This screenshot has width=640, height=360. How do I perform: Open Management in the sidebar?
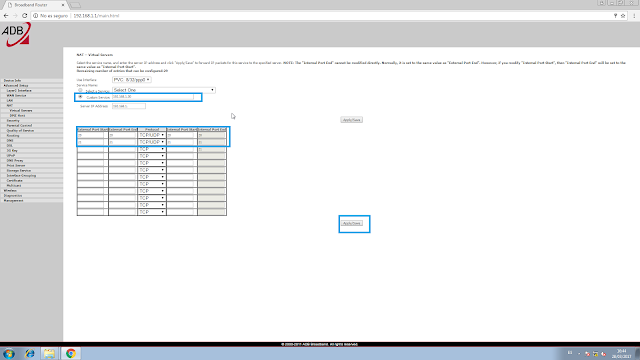[13, 200]
